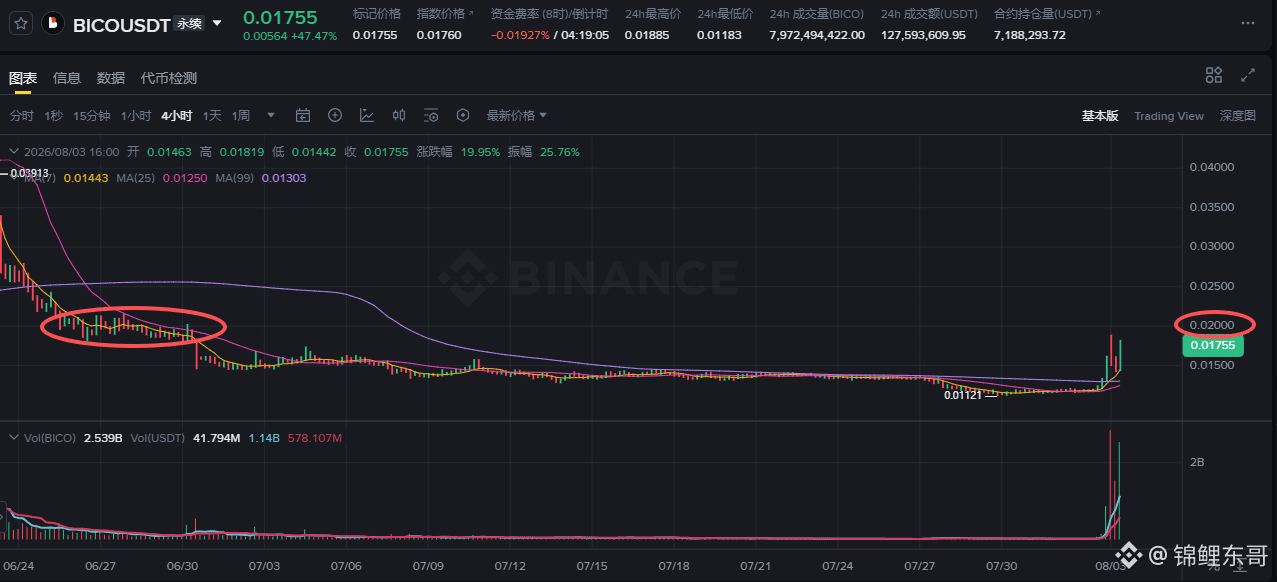Switch to the 数据 tab
1277x582 pixels.
click(111, 78)
